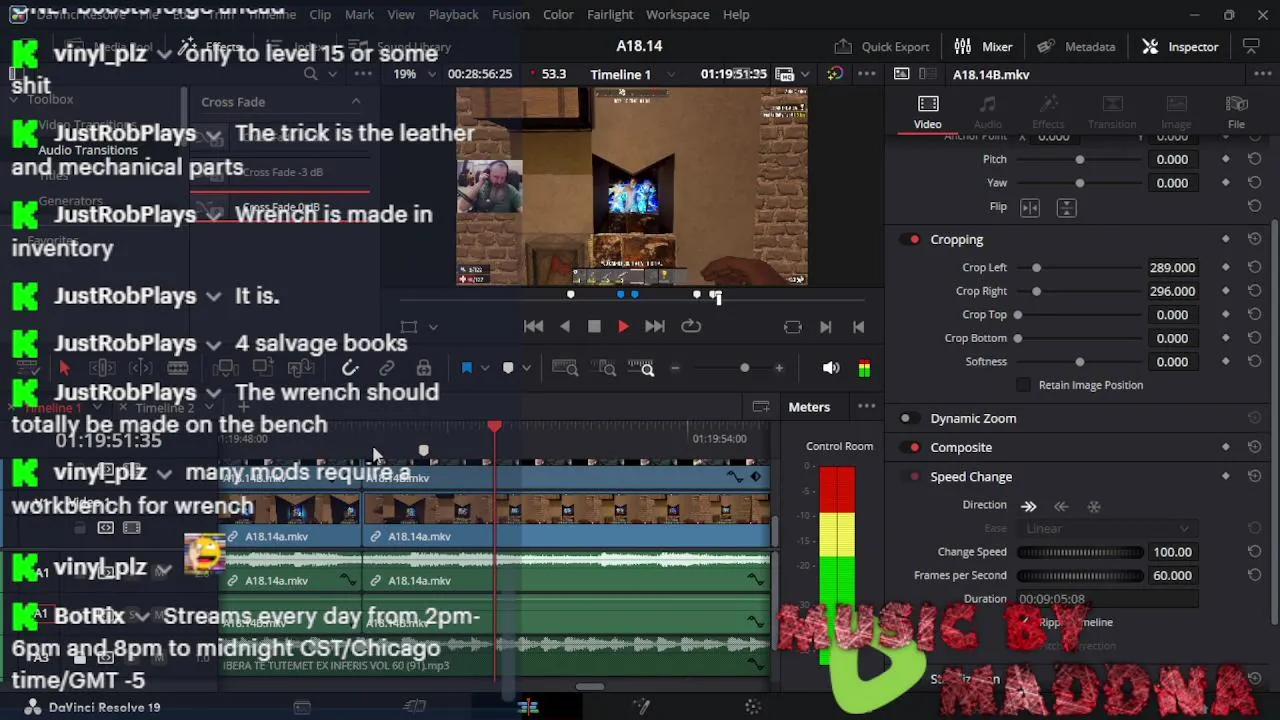1280x720 pixels.
Task: Open the Fairlight menu
Action: pyautogui.click(x=610, y=14)
